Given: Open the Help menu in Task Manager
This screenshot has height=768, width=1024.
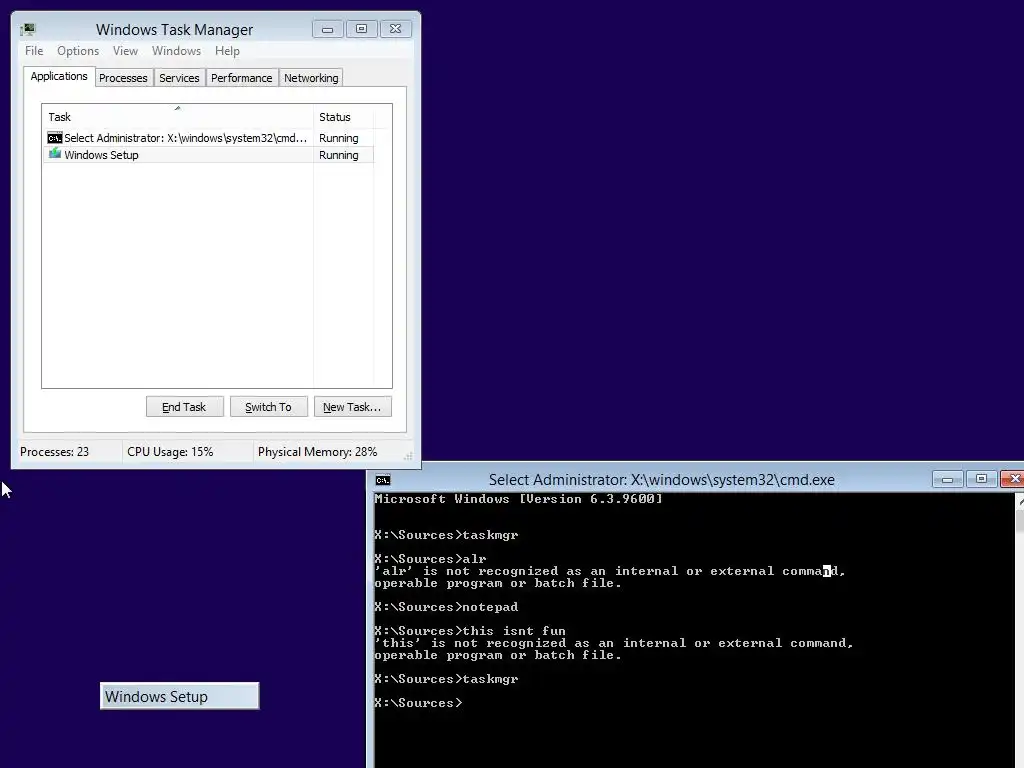Looking at the screenshot, I should tap(227, 51).
